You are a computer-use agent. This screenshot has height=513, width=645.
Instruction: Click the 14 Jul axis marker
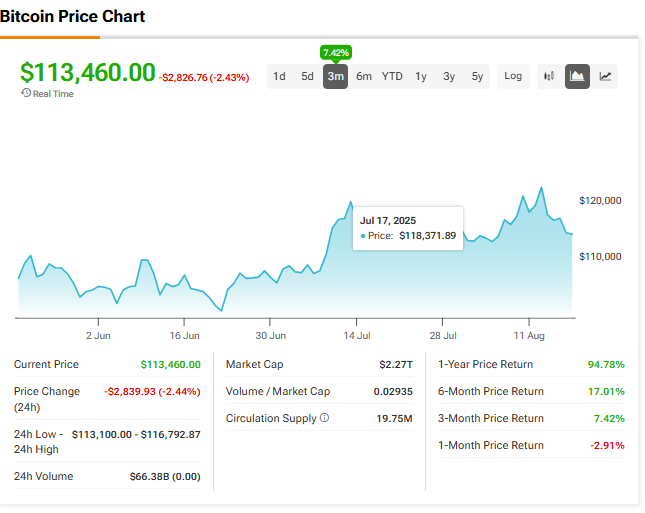357,336
